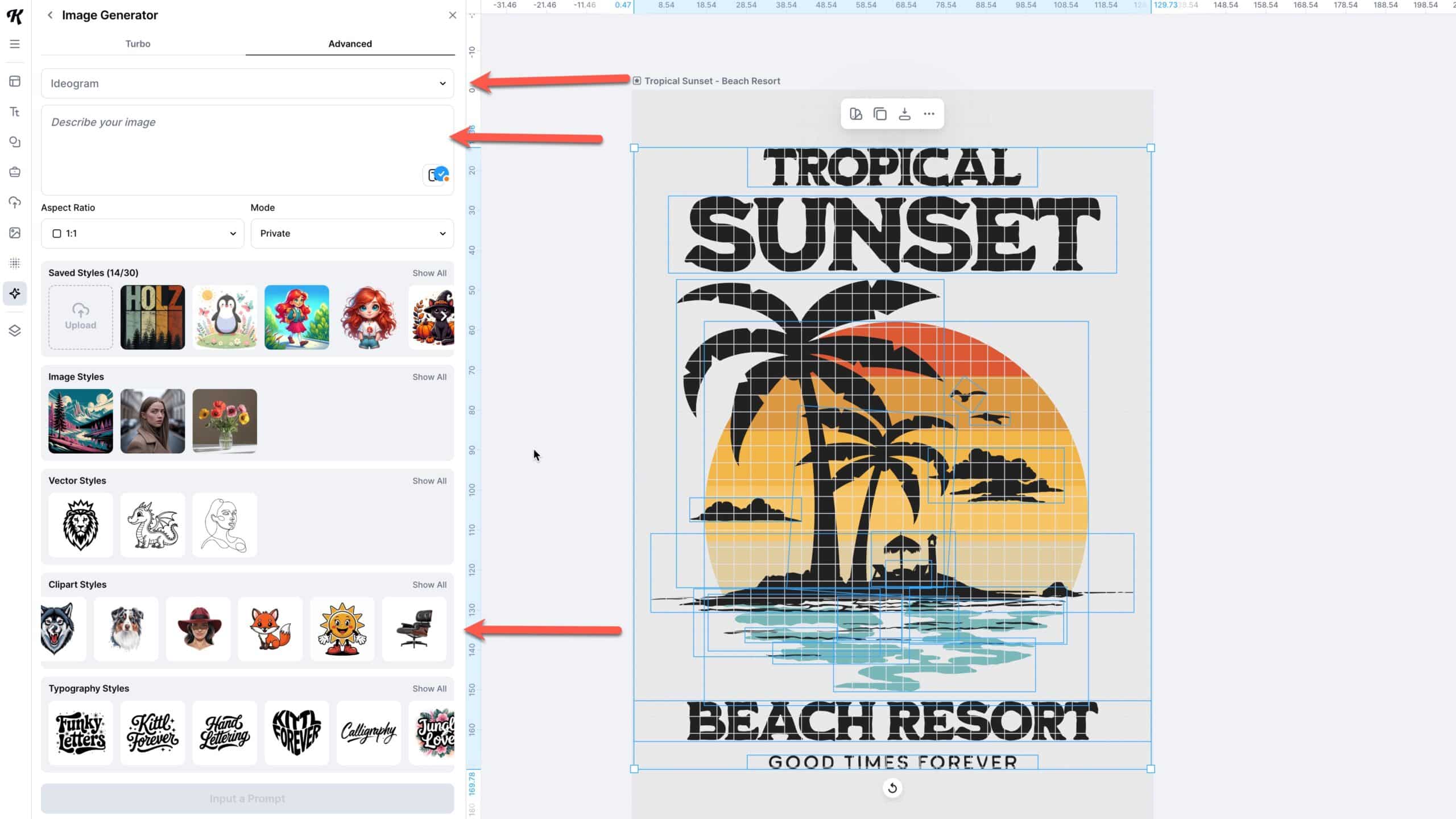
Task: Download selection from floating toolbar
Action: (904, 114)
